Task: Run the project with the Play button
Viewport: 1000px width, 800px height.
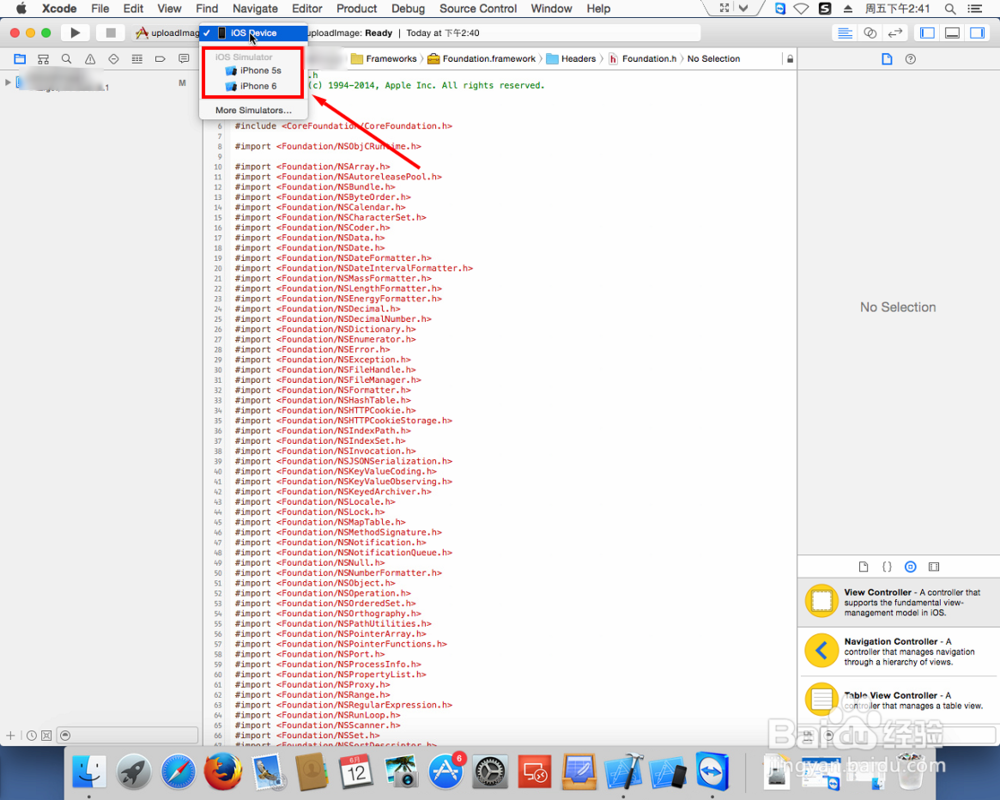Action: pos(75,33)
